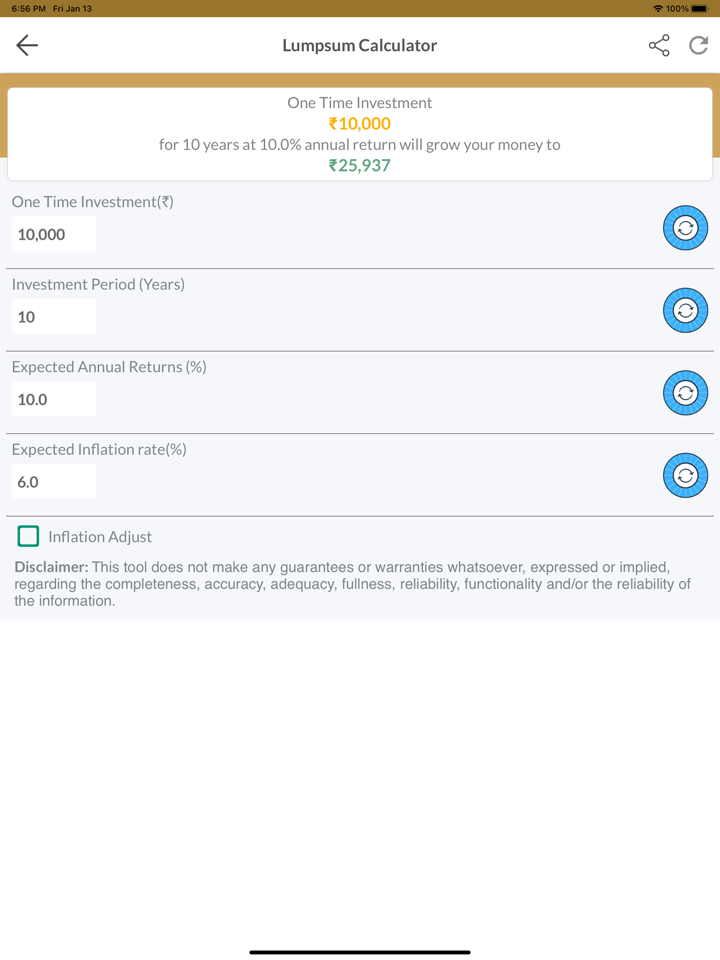Click the refresh icon in header
The height and width of the screenshot is (960, 720).
click(x=698, y=45)
